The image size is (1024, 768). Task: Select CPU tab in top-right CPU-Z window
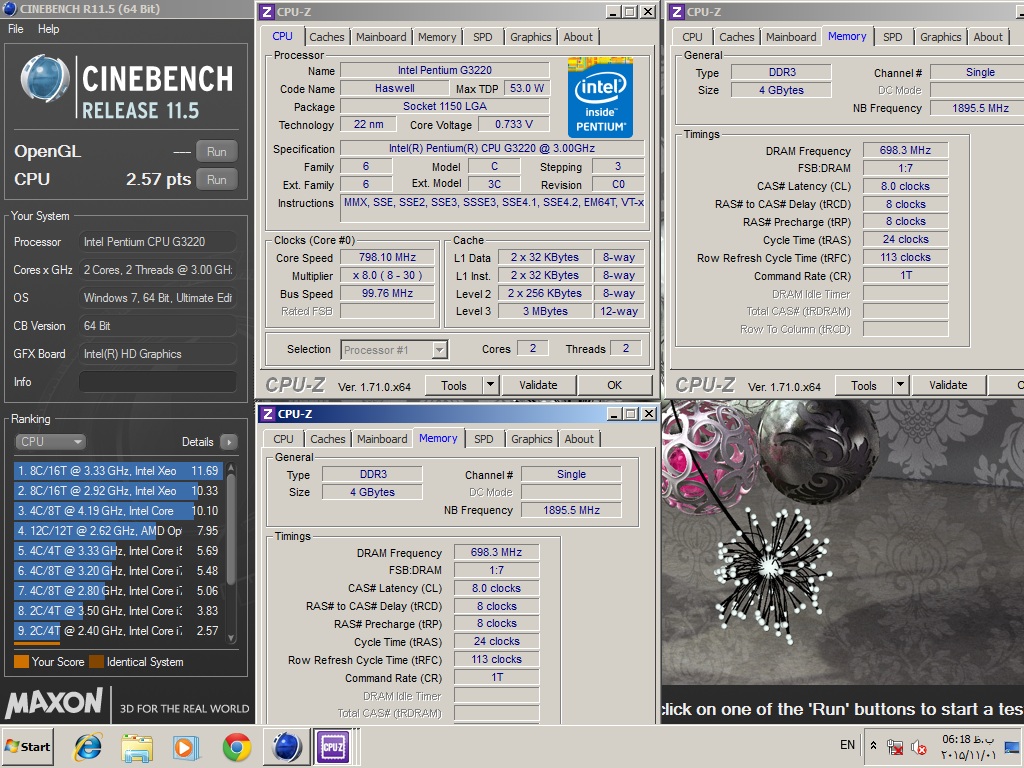pyautogui.click(x=692, y=37)
